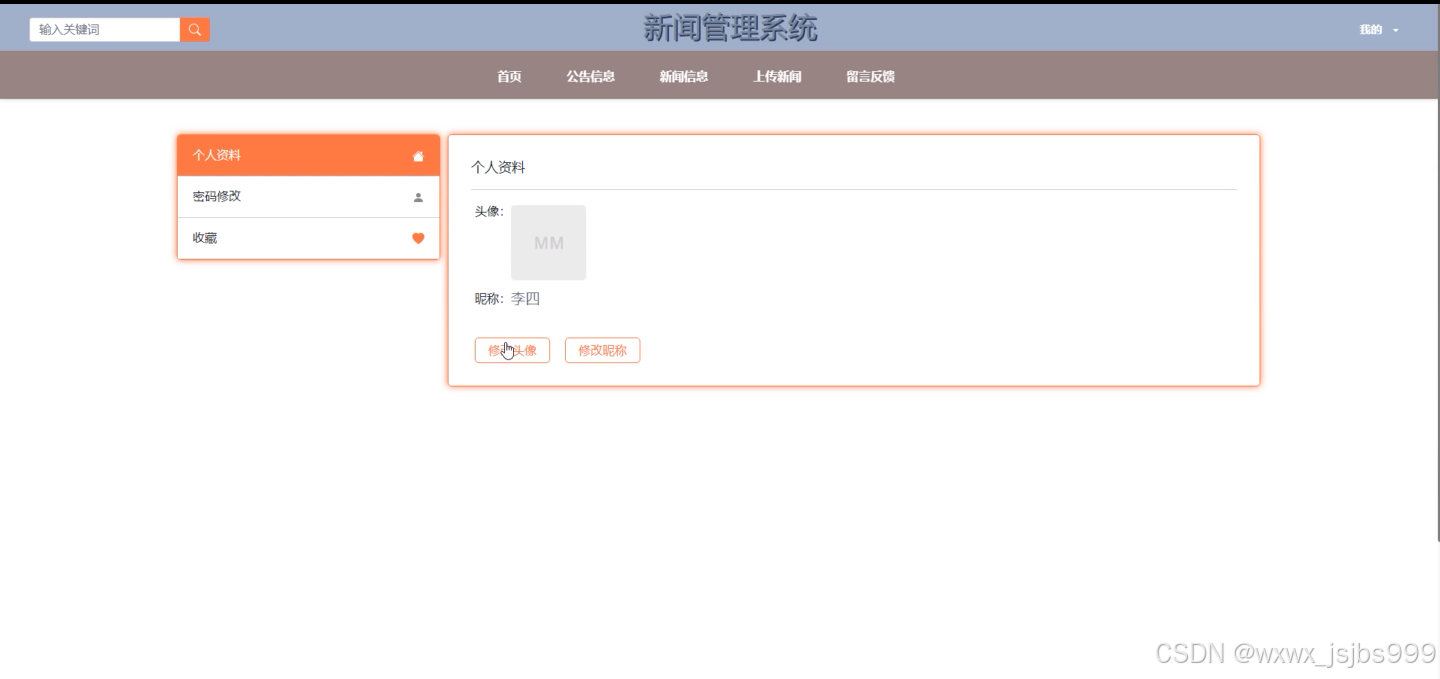
Task: Open the 首页 navigation item
Action: pyautogui.click(x=509, y=76)
